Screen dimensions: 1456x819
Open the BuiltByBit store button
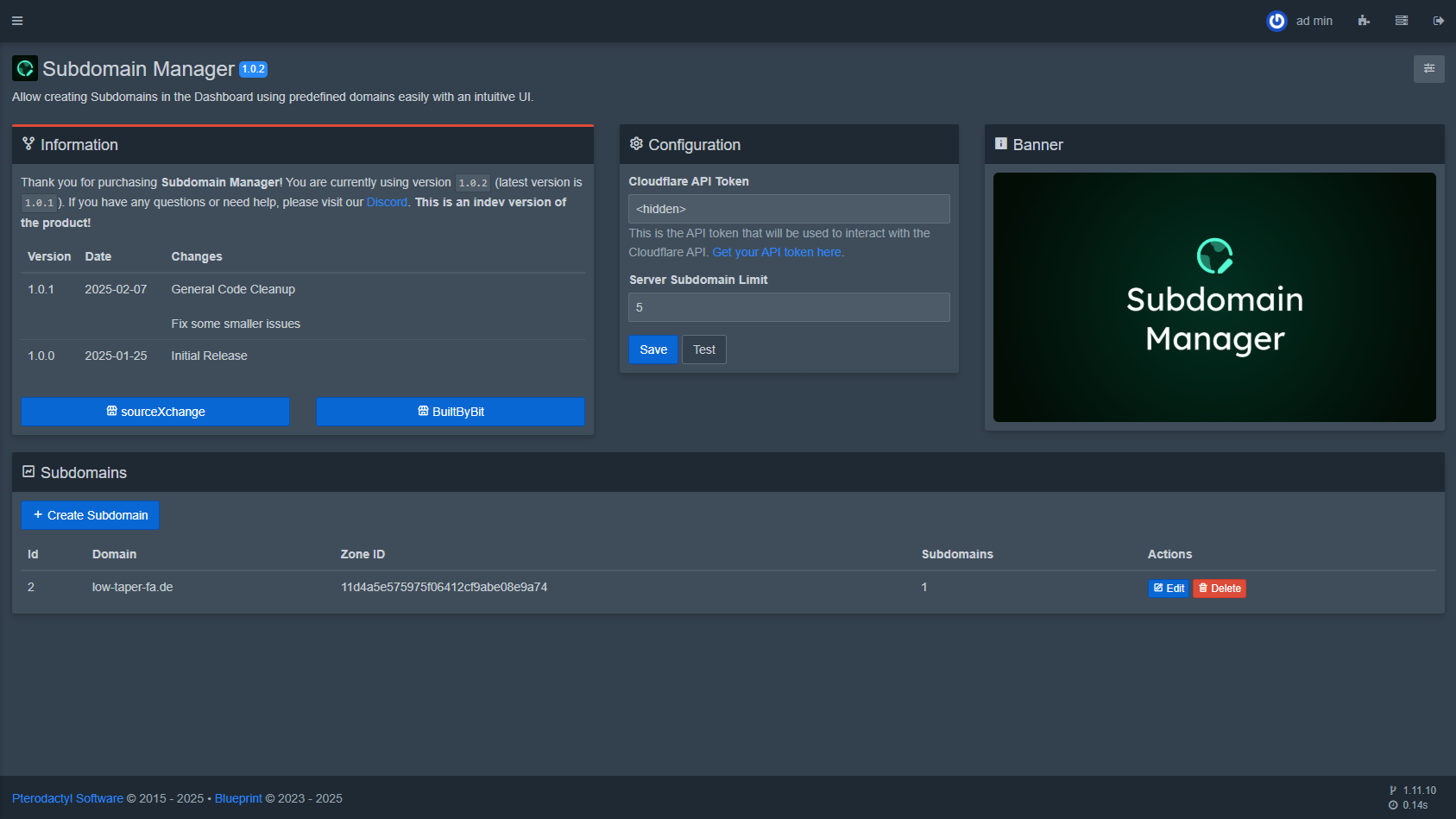[x=450, y=412]
